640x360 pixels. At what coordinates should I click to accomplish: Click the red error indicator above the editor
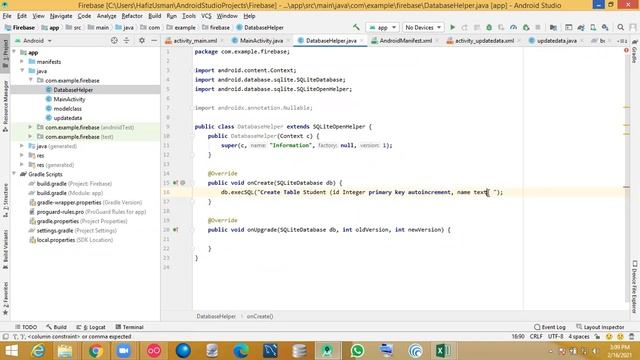click(626, 51)
